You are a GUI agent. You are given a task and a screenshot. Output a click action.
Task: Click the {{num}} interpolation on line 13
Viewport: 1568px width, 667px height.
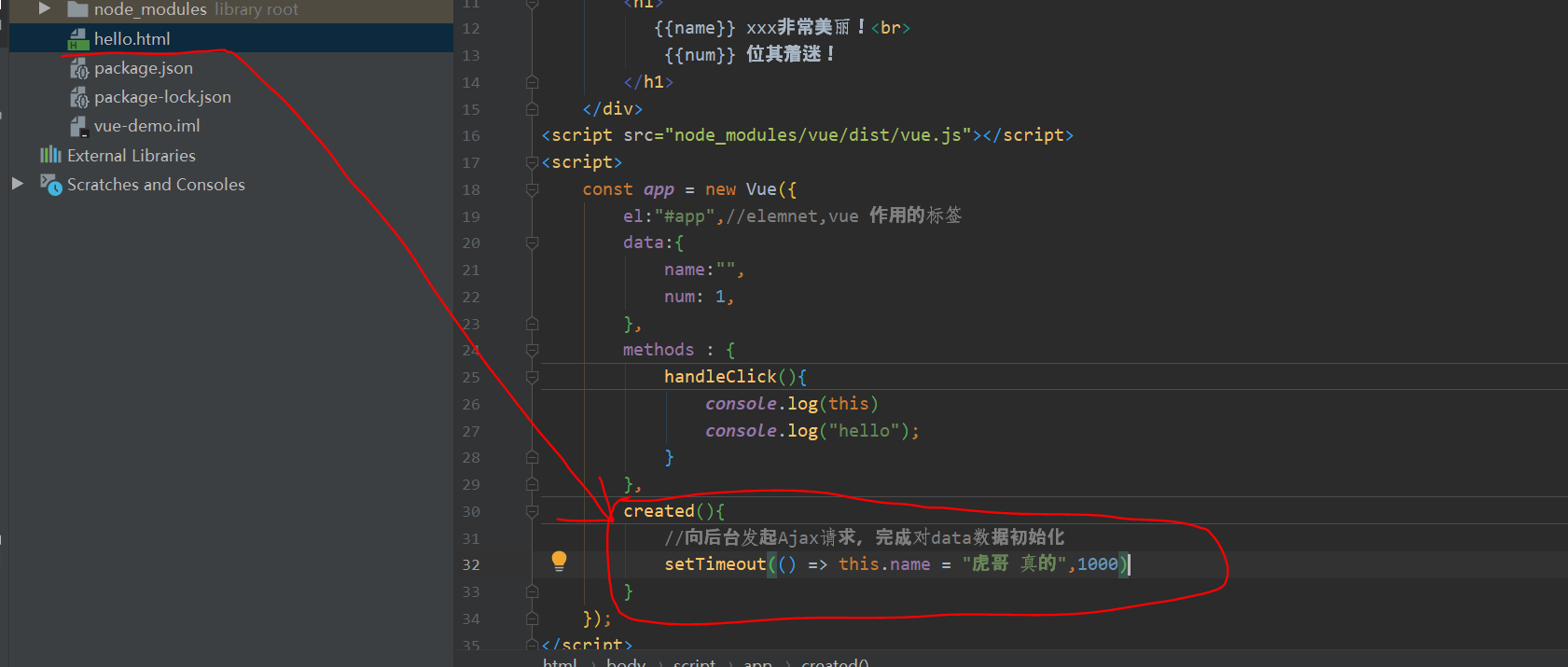700,55
